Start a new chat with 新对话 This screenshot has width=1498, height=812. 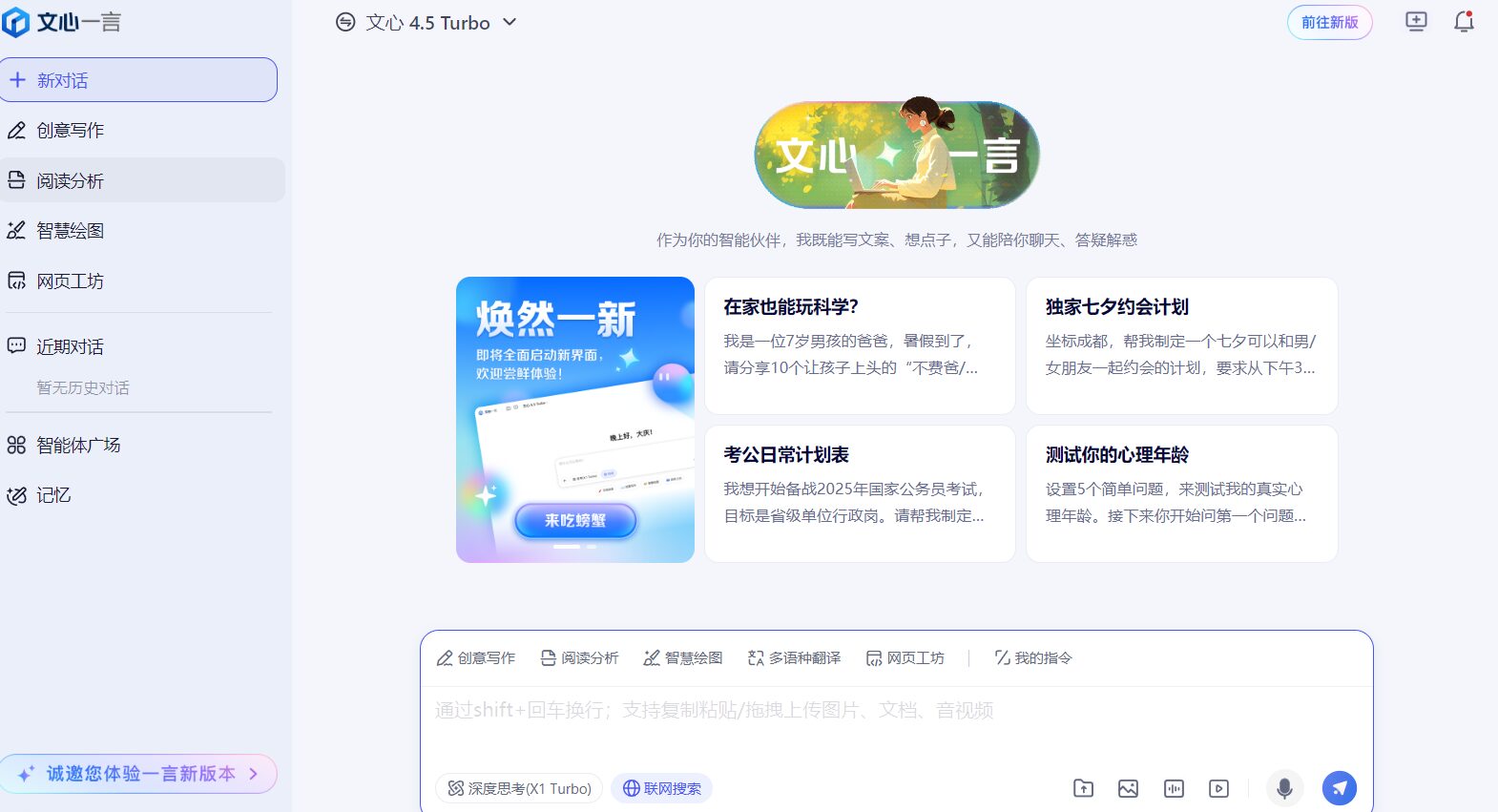click(138, 80)
